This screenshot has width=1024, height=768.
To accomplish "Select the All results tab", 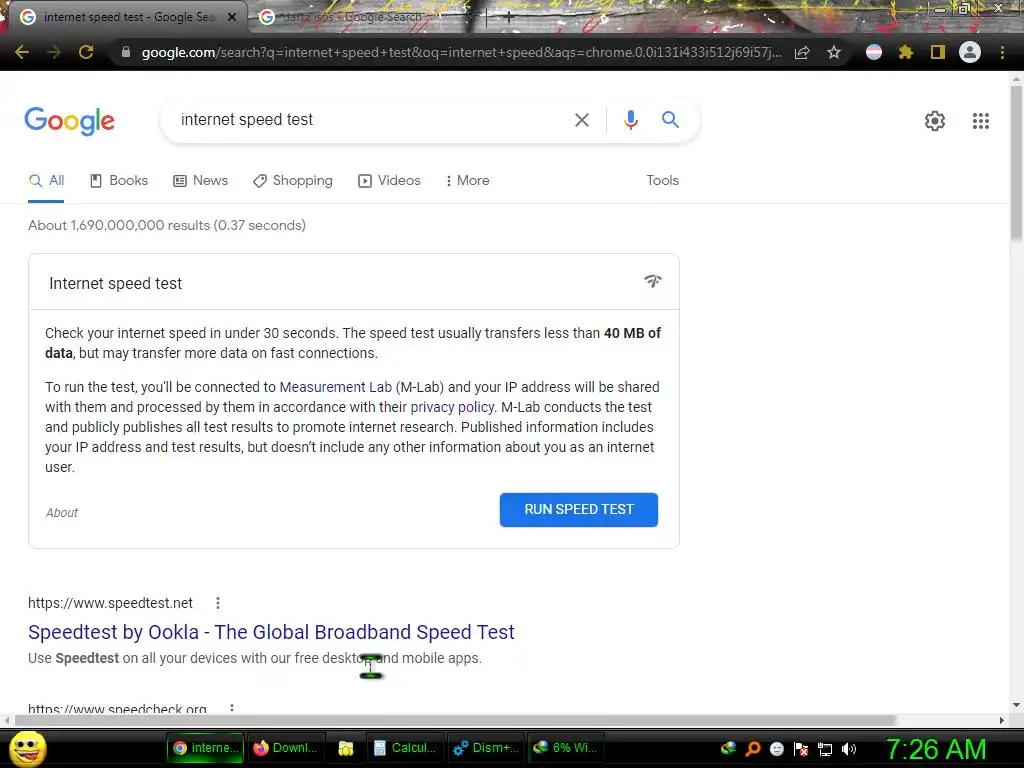I will (46, 181).
